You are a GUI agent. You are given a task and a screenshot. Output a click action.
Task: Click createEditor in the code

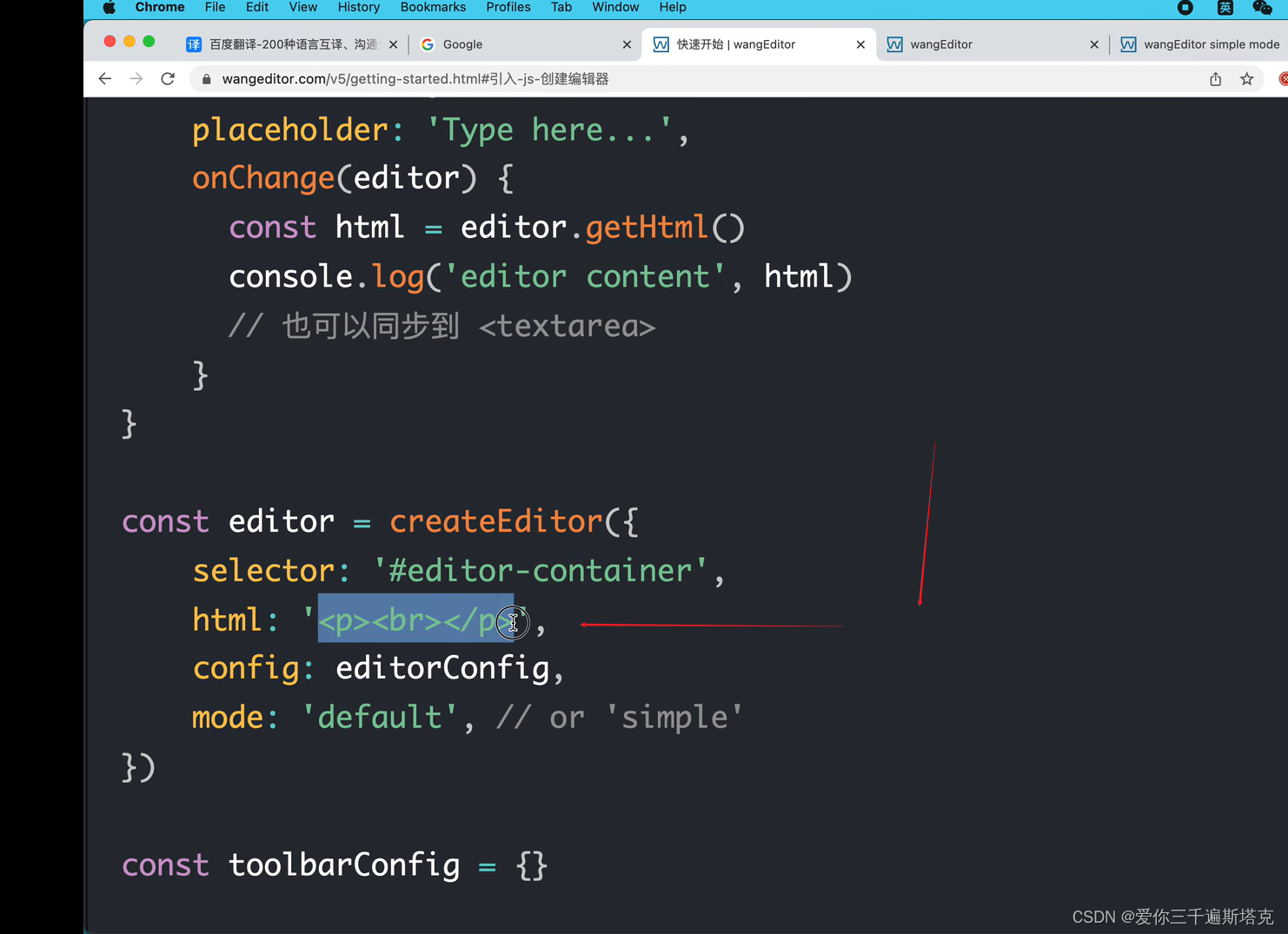tap(496, 521)
